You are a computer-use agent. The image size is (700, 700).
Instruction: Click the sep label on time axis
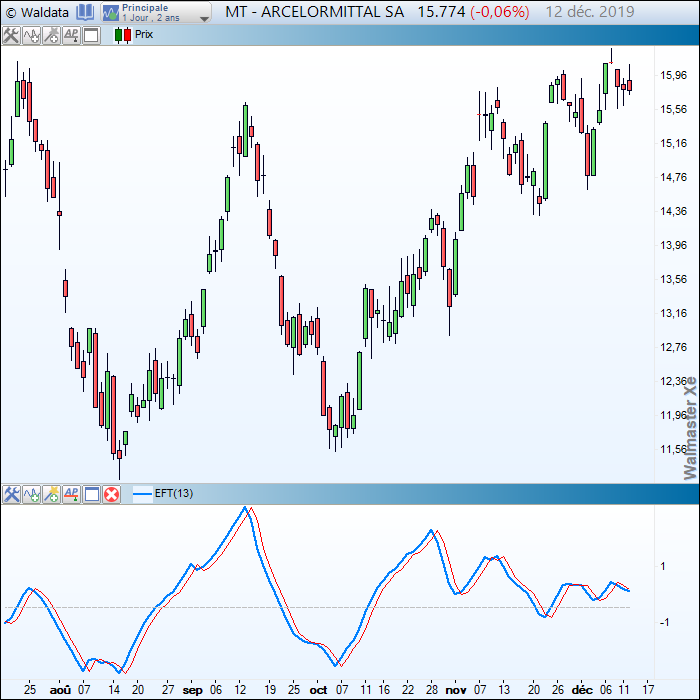click(x=192, y=690)
